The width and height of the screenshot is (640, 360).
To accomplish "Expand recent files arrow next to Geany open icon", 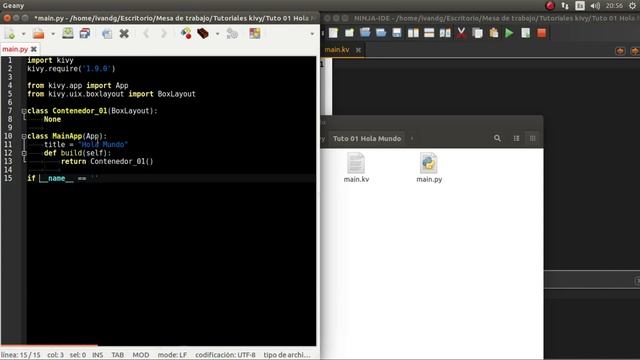I will (x=53, y=34).
